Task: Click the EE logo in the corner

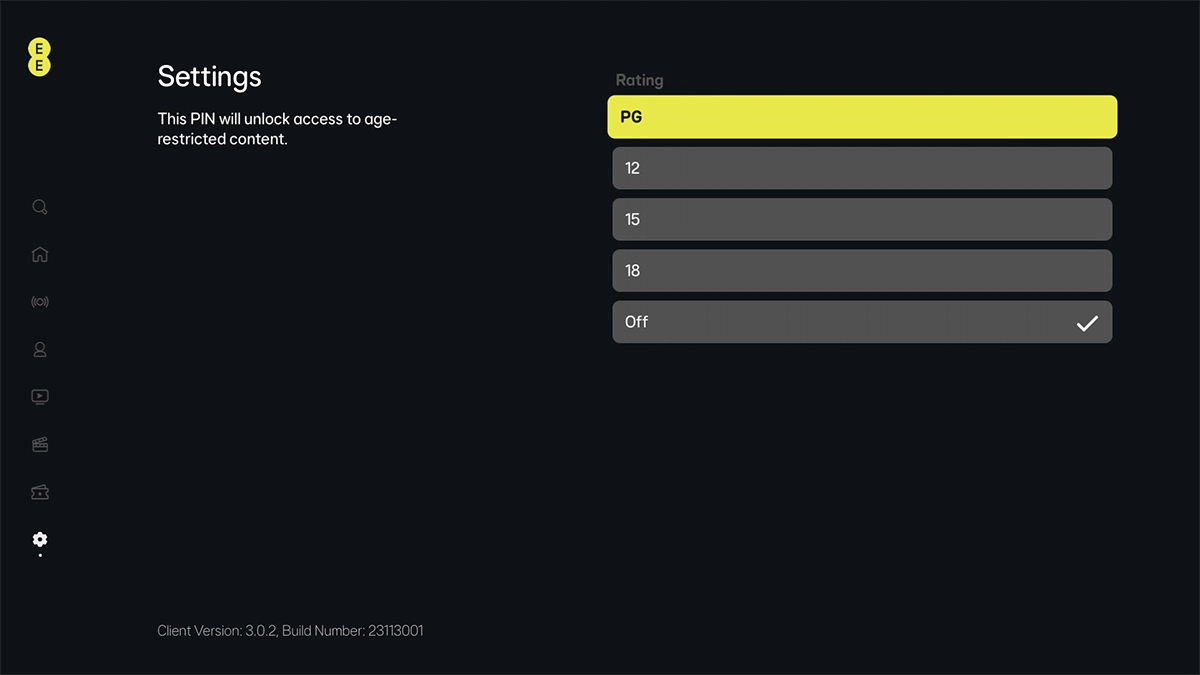Action: pyautogui.click(x=38, y=58)
